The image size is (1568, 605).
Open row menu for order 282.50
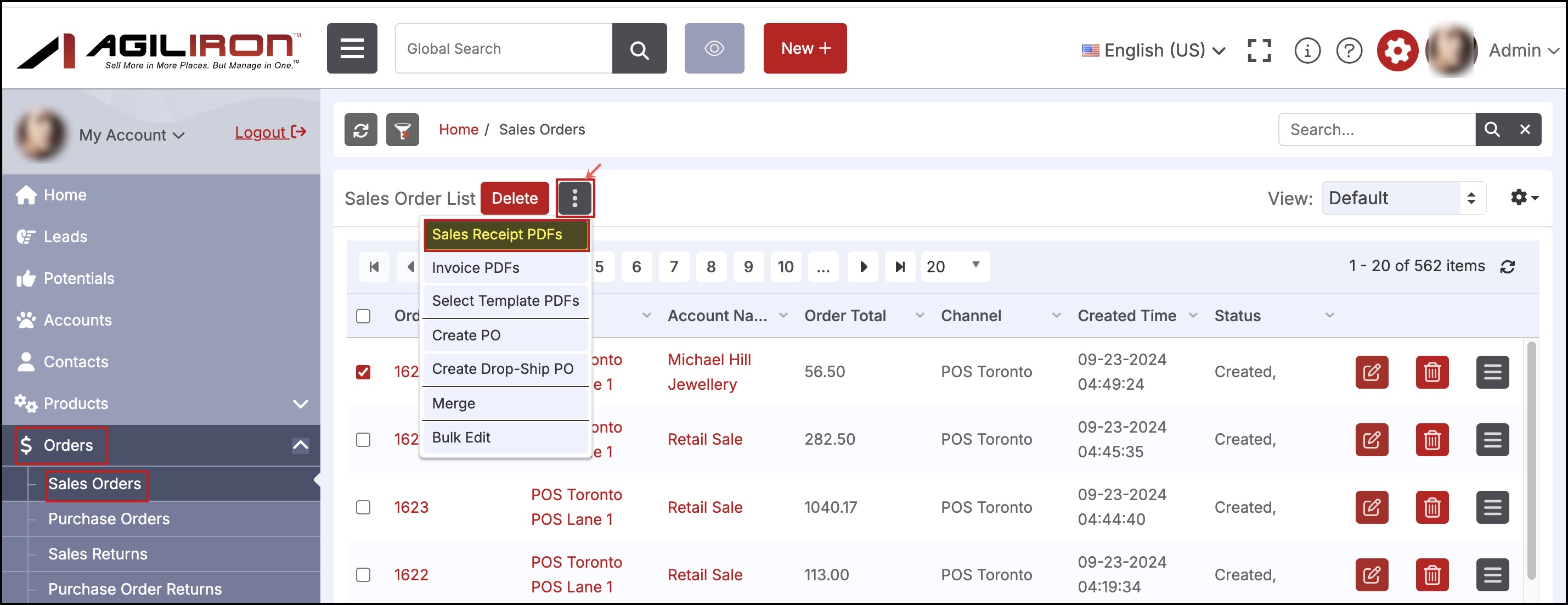tap(1492, 440)
